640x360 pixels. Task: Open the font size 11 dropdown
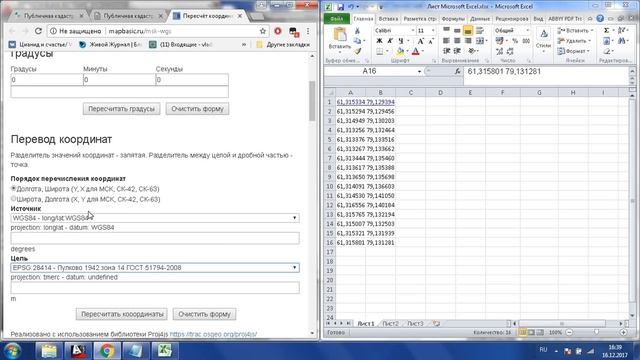click(x=433, y=31)
